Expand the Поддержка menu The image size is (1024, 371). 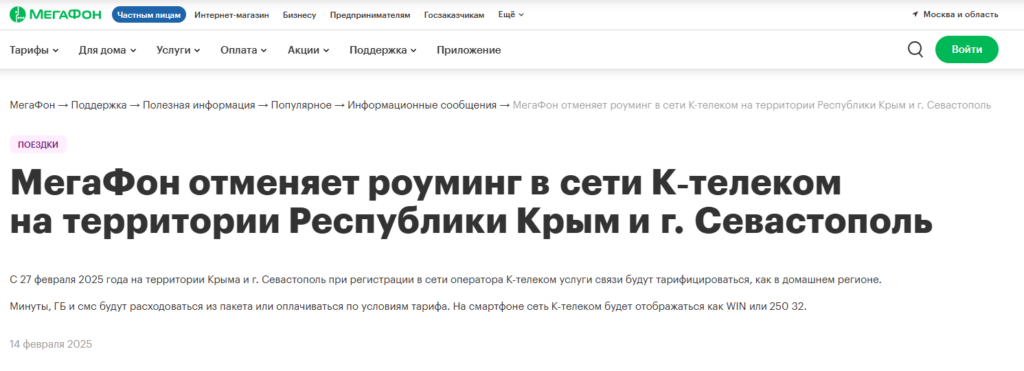pyautogui.click(x=383, y=50)
